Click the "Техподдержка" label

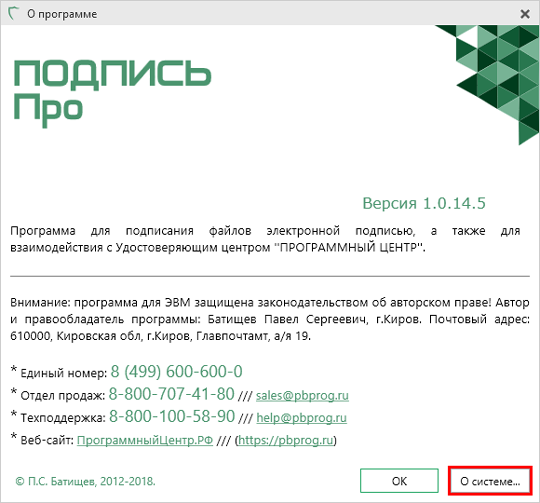(63, 418)
